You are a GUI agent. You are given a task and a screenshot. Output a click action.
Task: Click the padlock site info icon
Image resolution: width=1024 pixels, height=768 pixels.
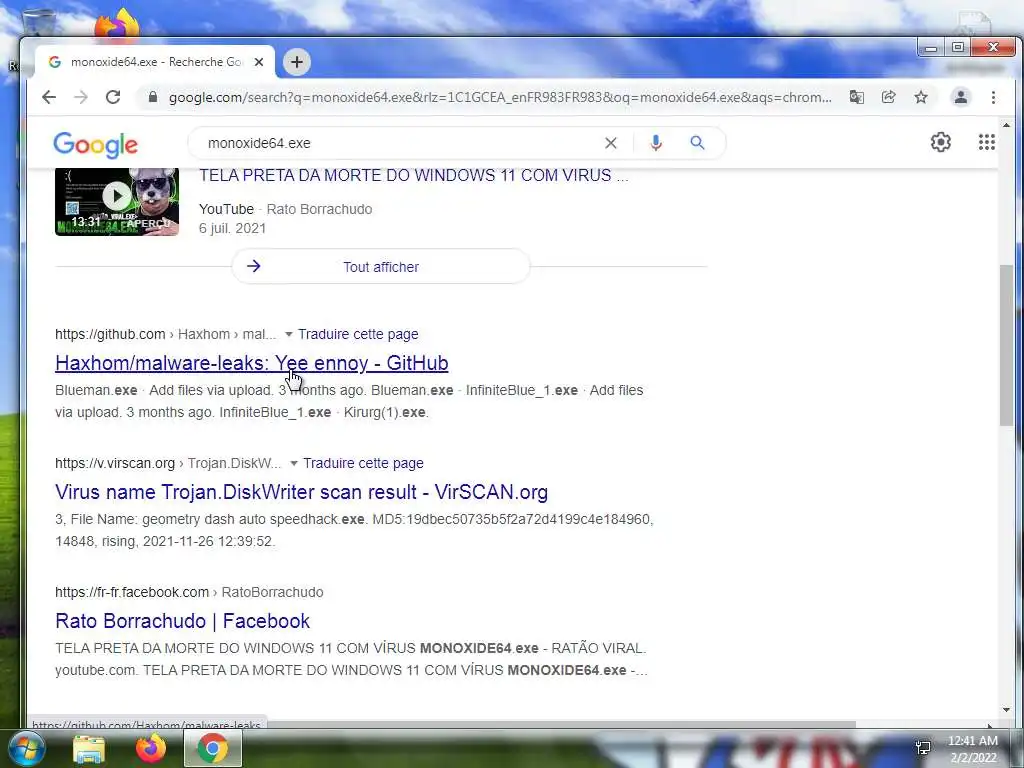[153, 97]
